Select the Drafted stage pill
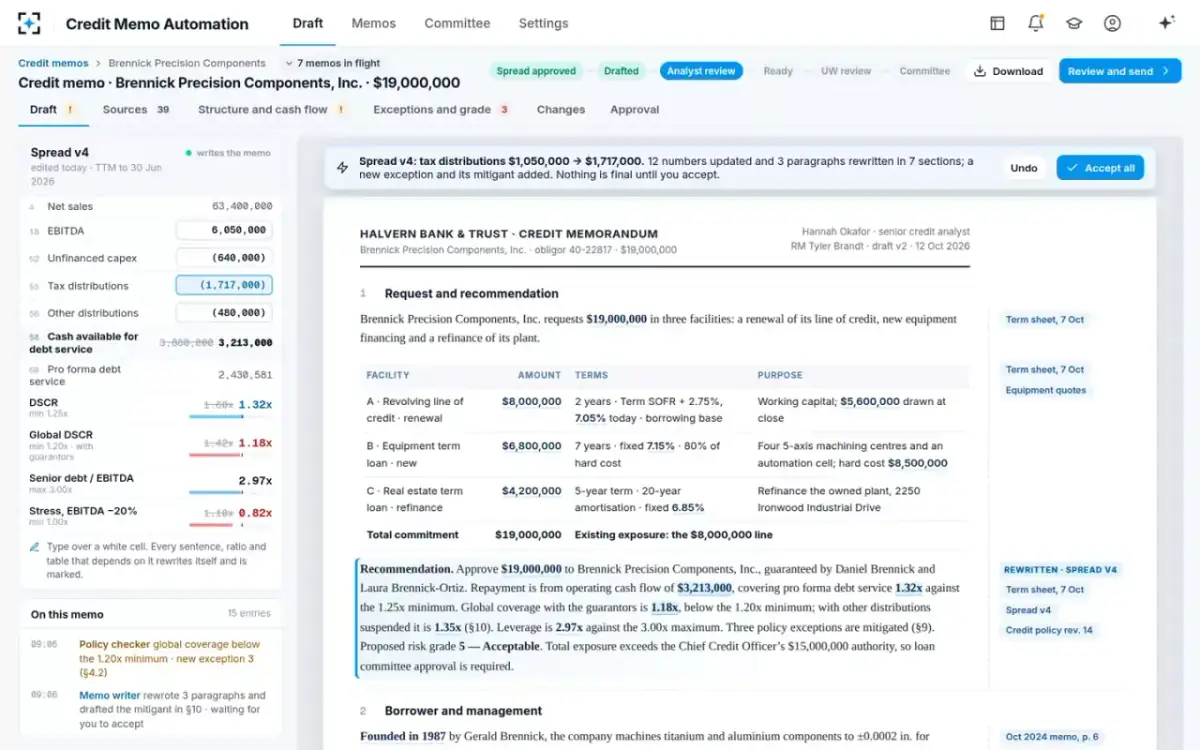 pyautogui.click(x=621, y=71)
